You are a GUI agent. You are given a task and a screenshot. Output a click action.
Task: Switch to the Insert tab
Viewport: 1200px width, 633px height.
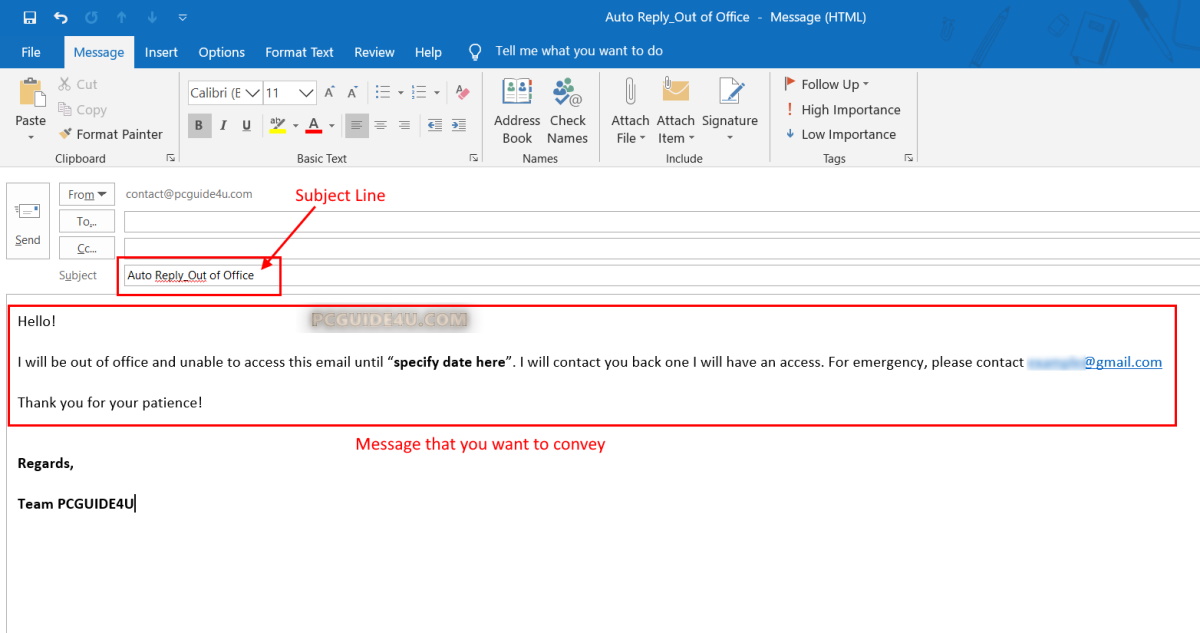161,52
